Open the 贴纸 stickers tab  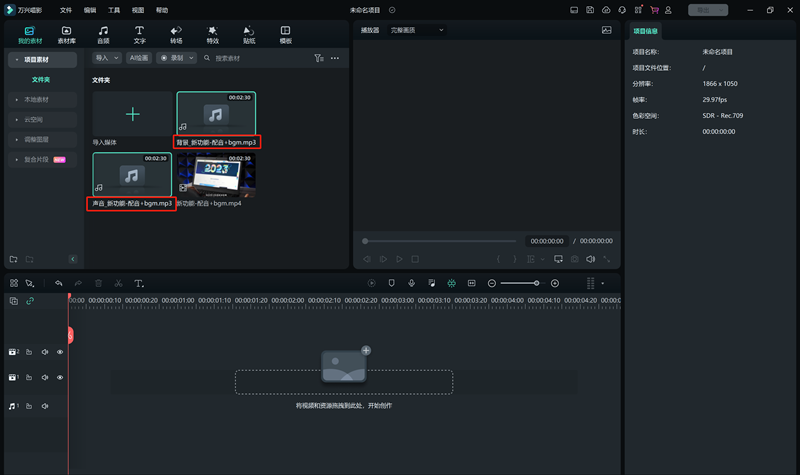[x=249, y=35]
